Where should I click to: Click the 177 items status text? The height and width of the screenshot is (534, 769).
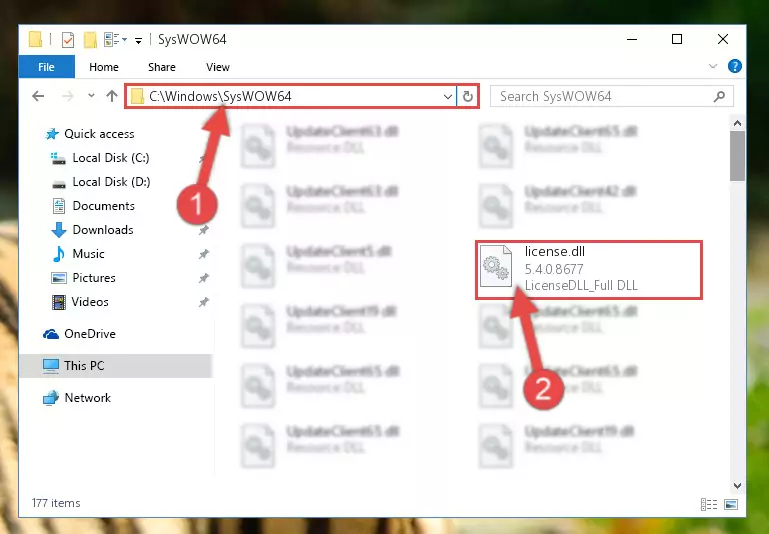click(x=56, y=503)
